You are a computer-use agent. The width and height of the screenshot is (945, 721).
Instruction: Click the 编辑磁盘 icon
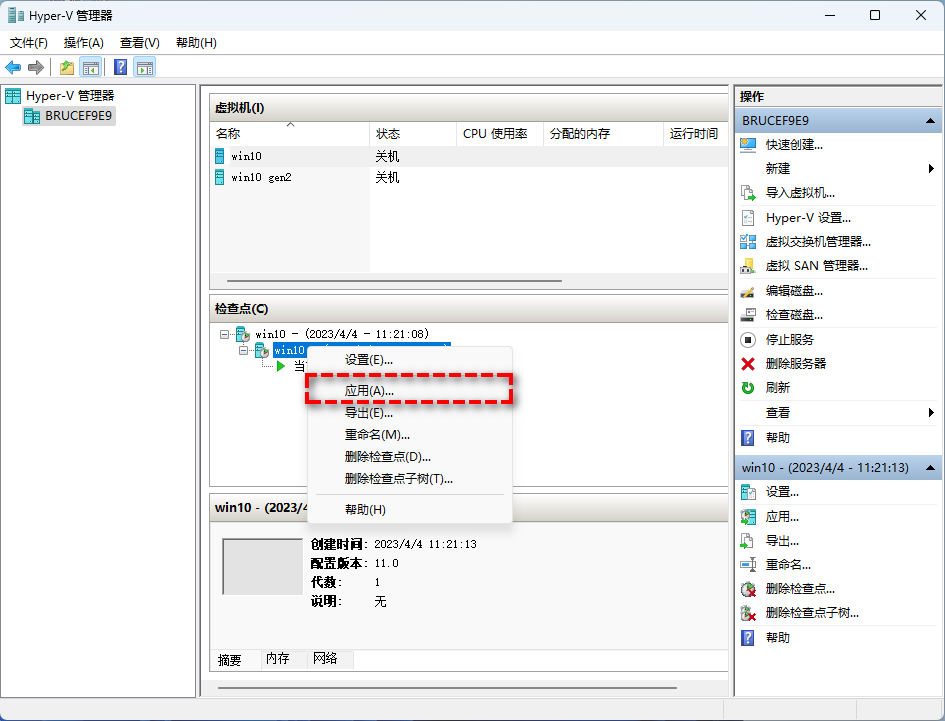[748, 291]
